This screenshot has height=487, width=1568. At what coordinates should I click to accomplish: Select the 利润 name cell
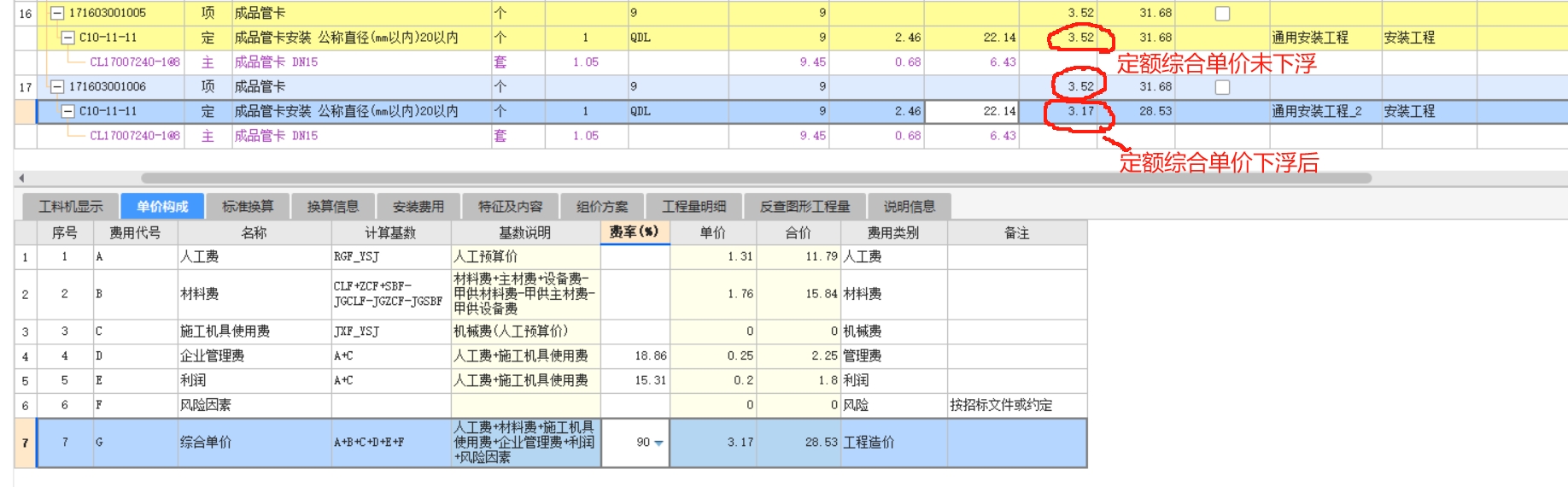click(x=255, y=380)
